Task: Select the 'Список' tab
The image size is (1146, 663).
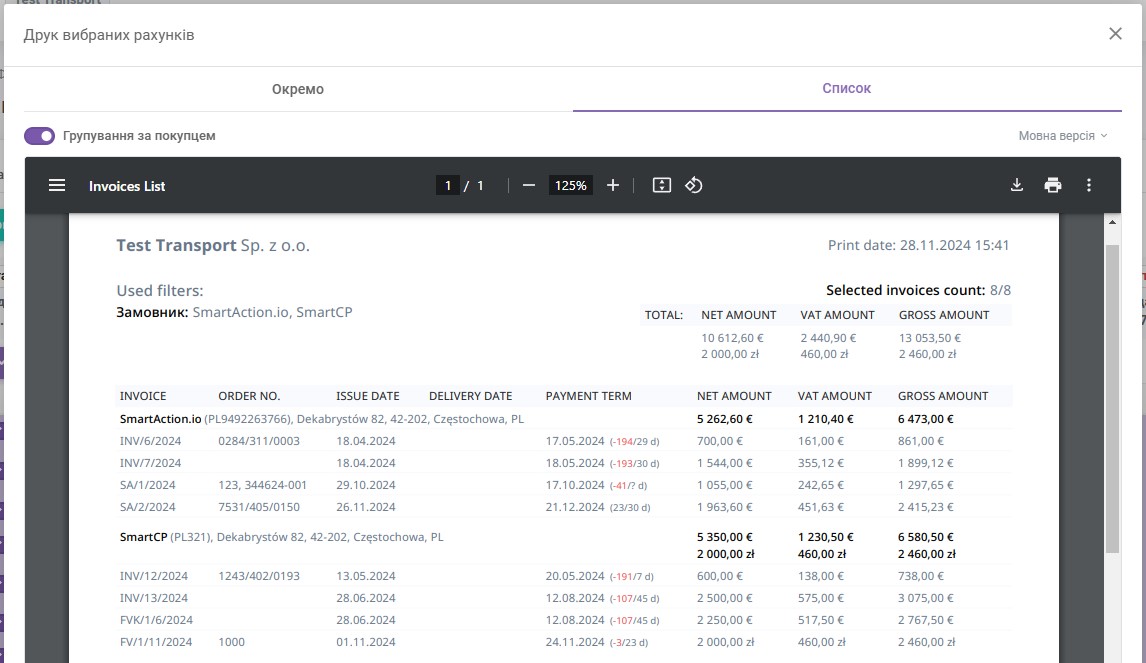Action: (x=846, y=88)
